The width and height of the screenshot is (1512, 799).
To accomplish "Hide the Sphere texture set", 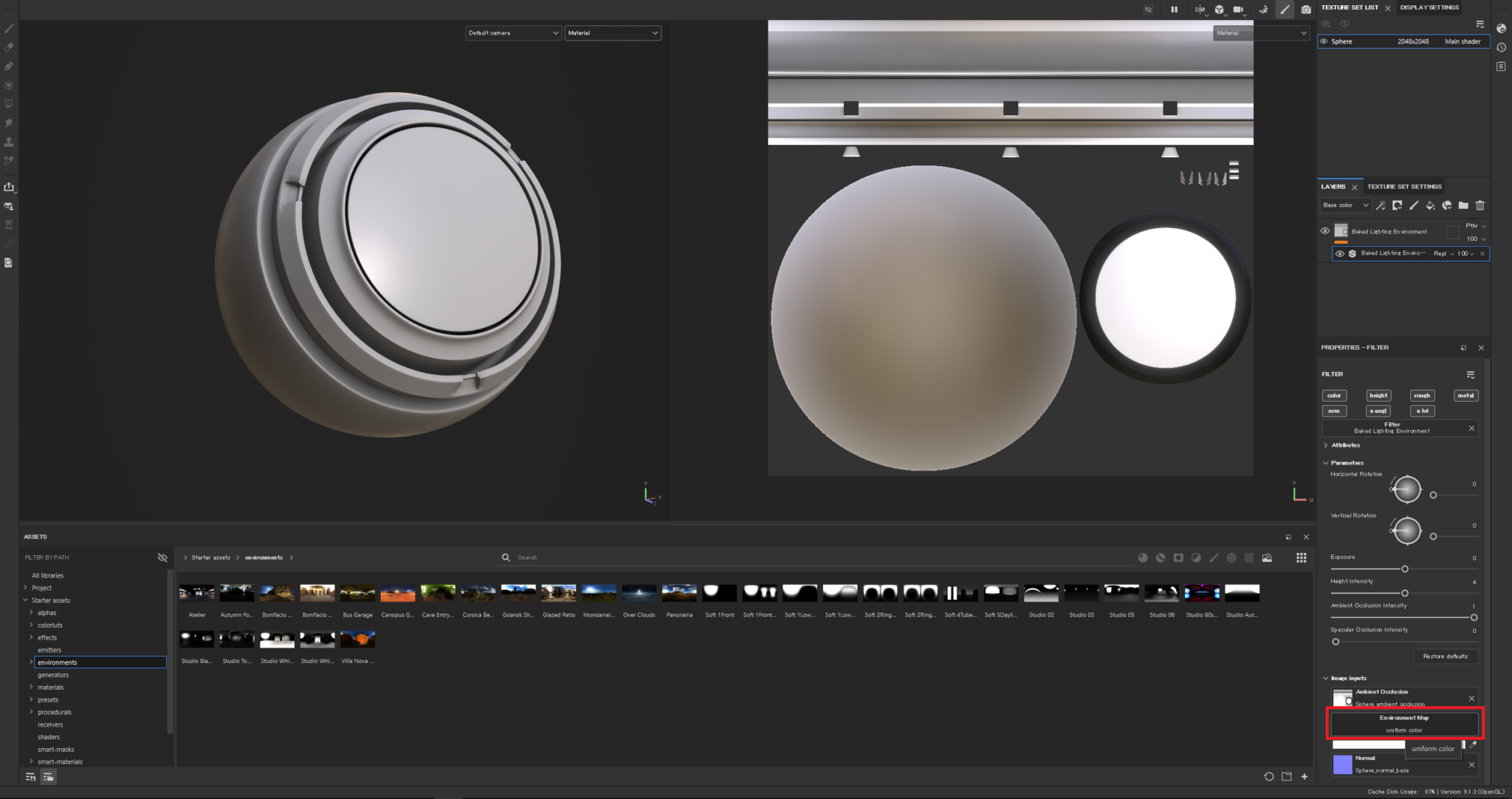I will point(1323,41).
